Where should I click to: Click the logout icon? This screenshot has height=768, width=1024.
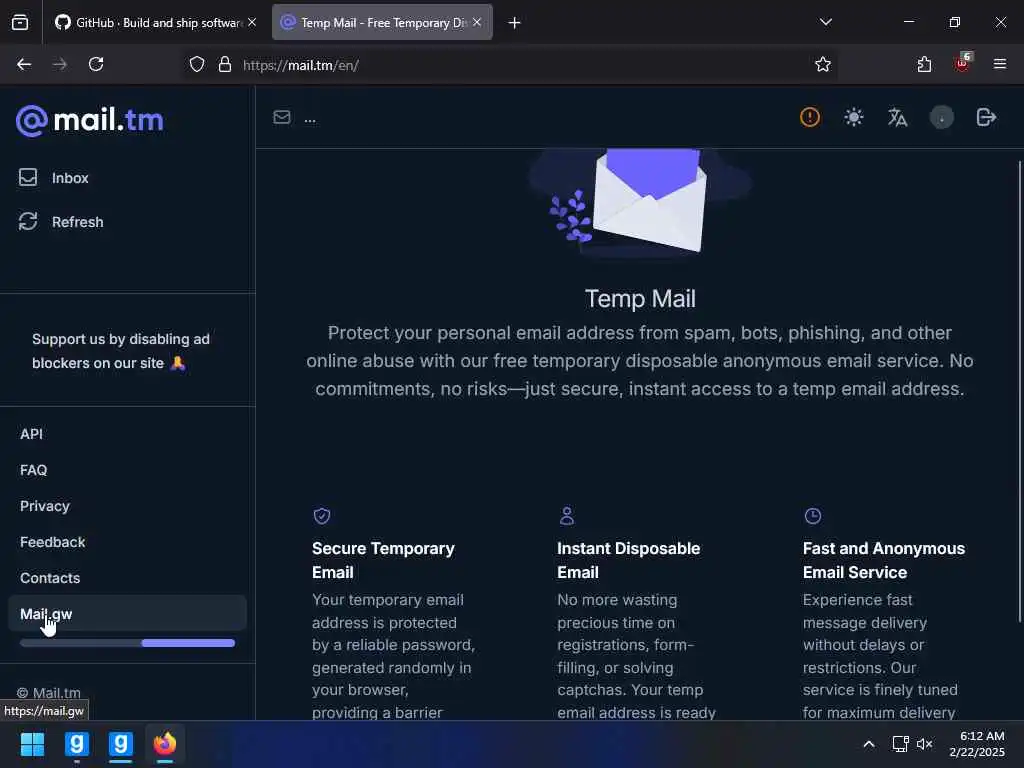pyautogui.click(x=986, y=118)
